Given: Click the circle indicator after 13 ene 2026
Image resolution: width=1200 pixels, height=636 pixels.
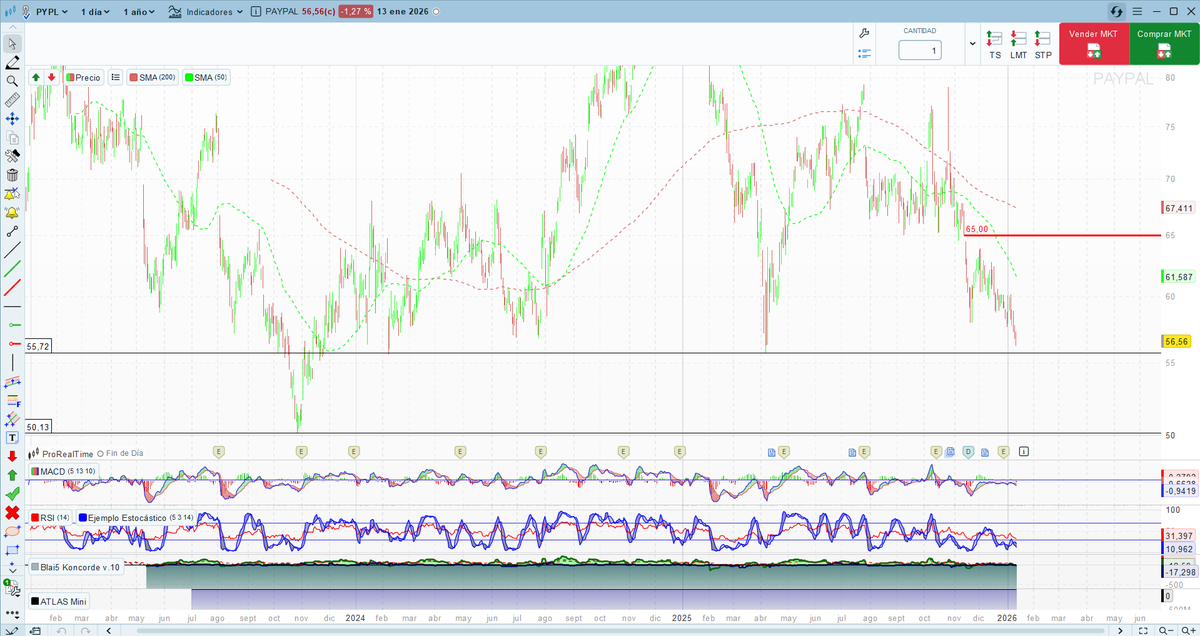Looking at the screenshot, I should [437, 11].
